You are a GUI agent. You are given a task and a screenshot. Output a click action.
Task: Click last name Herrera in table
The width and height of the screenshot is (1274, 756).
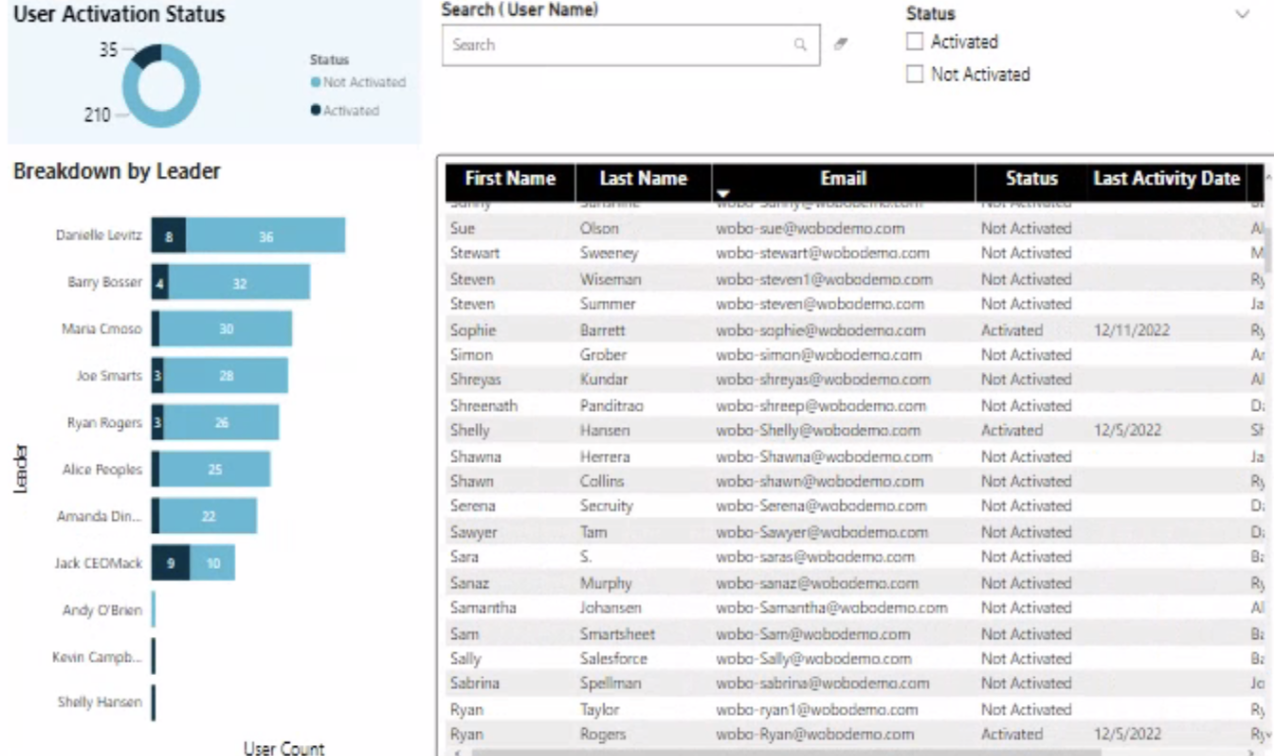[603, 456]
